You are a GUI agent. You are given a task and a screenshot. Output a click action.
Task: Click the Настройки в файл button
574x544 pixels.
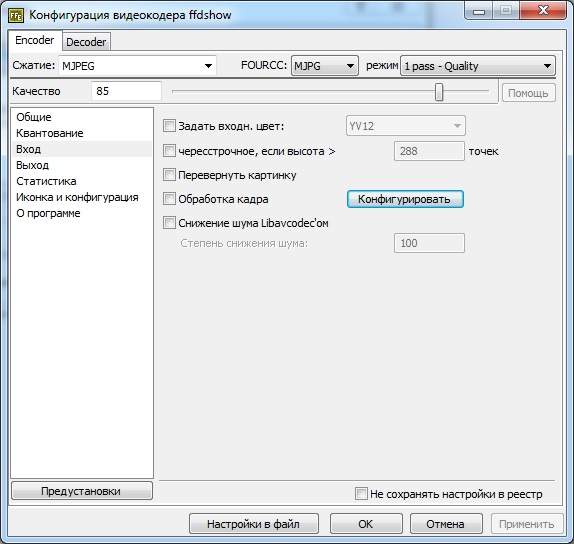pos(254,524)
